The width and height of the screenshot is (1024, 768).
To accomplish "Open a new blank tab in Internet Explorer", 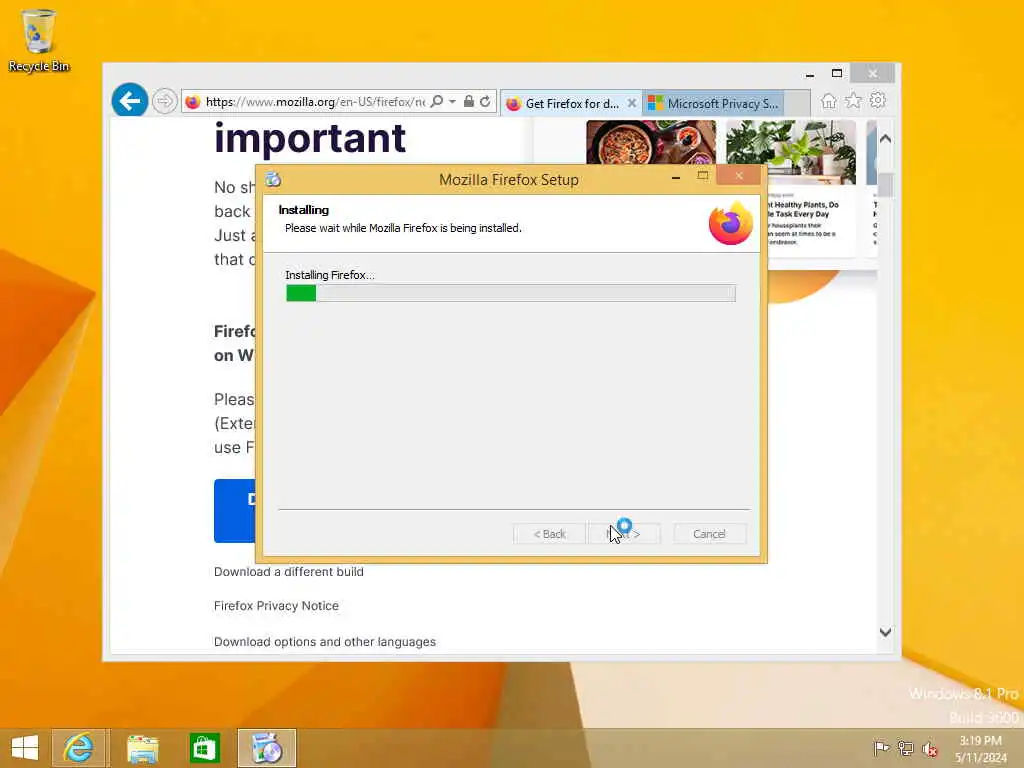I will 797,103.
